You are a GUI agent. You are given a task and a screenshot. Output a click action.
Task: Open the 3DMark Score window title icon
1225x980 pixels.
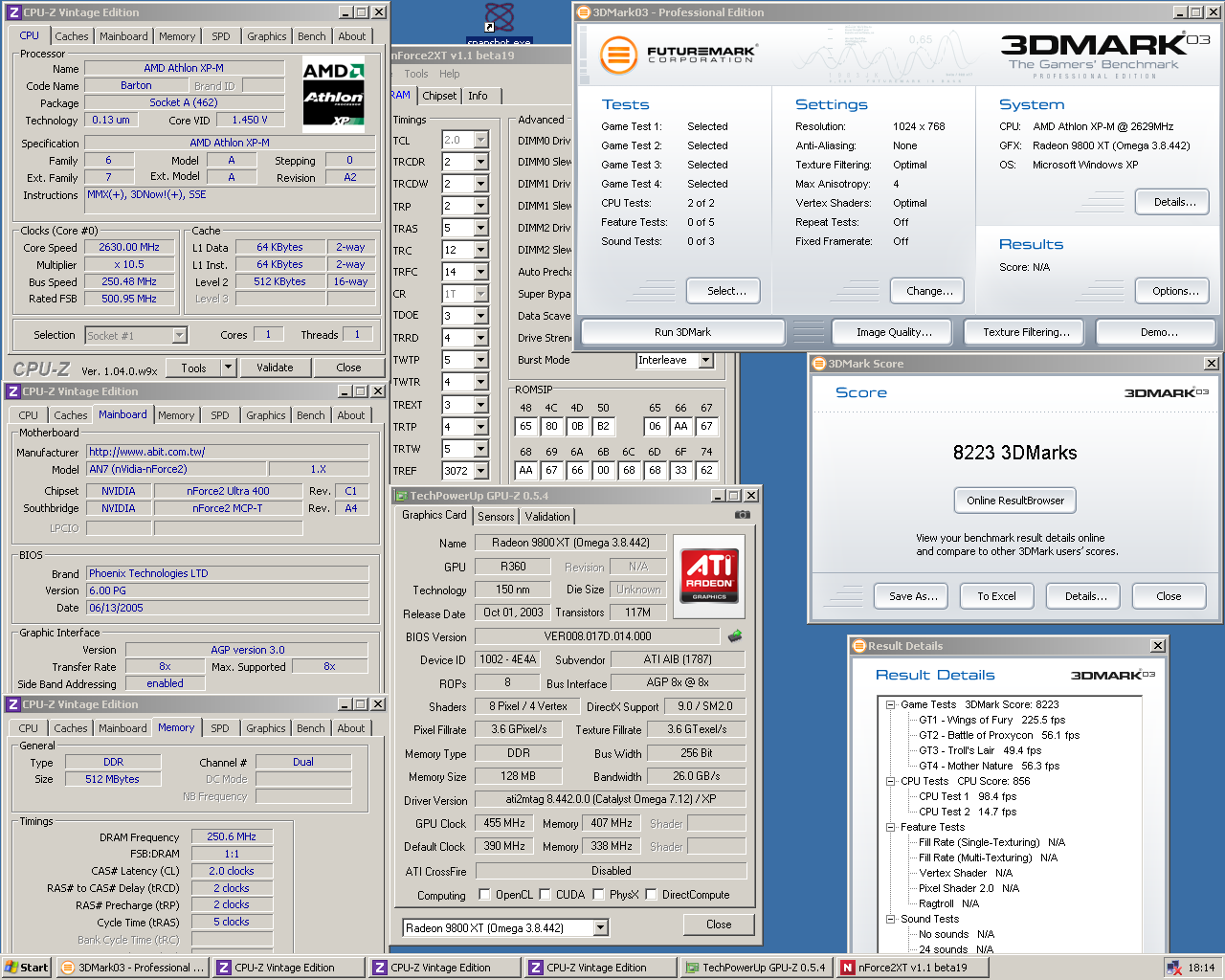pyautogui.click(x=818, y=364)
